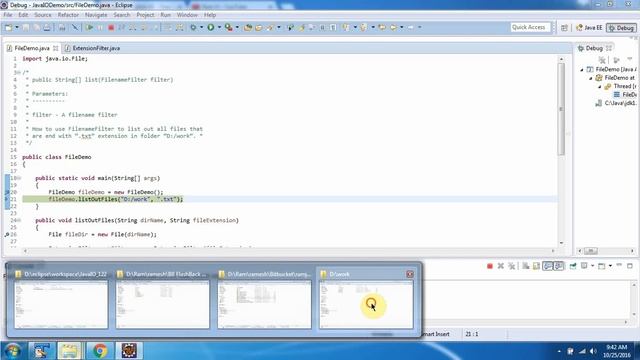Screen dimensions: 640x360
Task: Click the New file toolbar icon
Action: click(8, 27)
